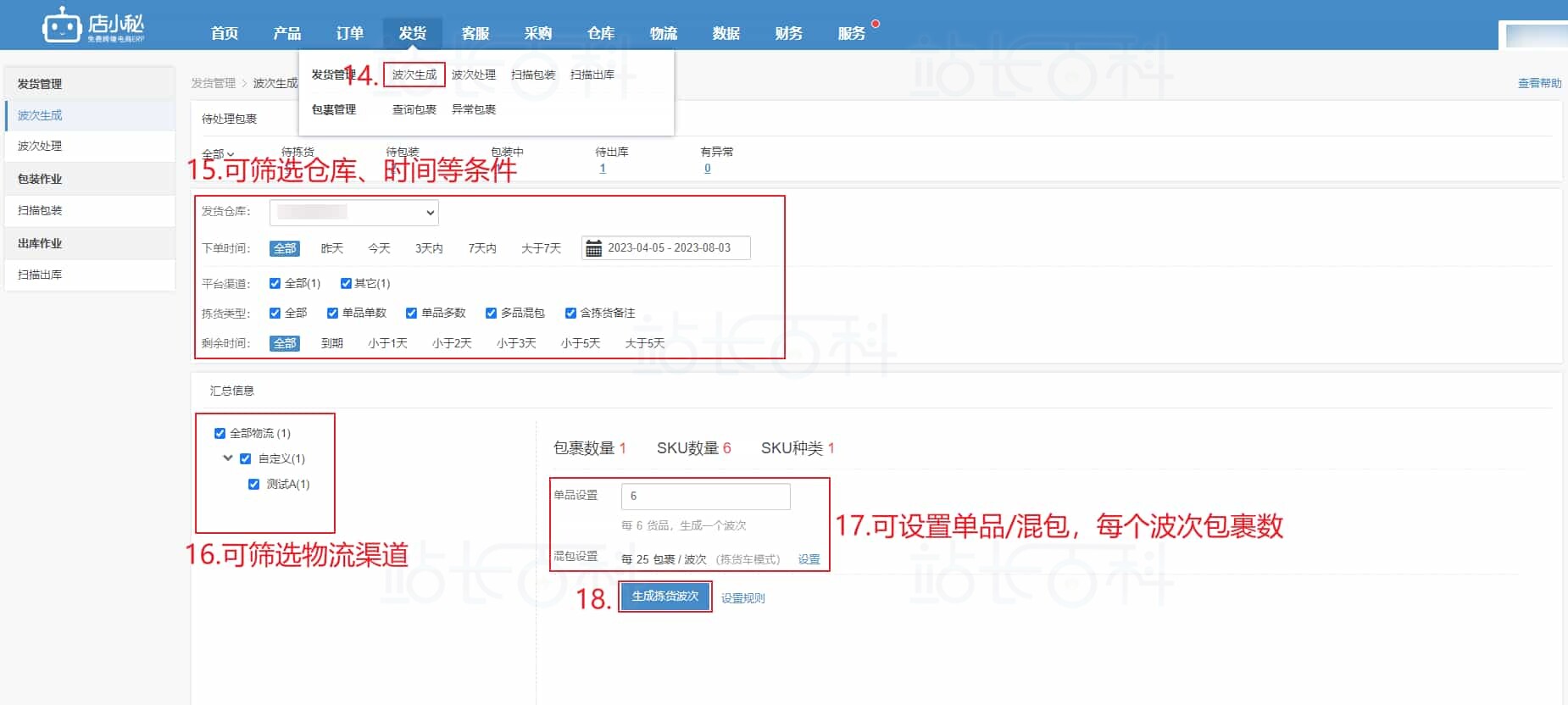1568x705 pixels.
Task: Click the 设置 link for 混包设置
Action: pos(809,559)
